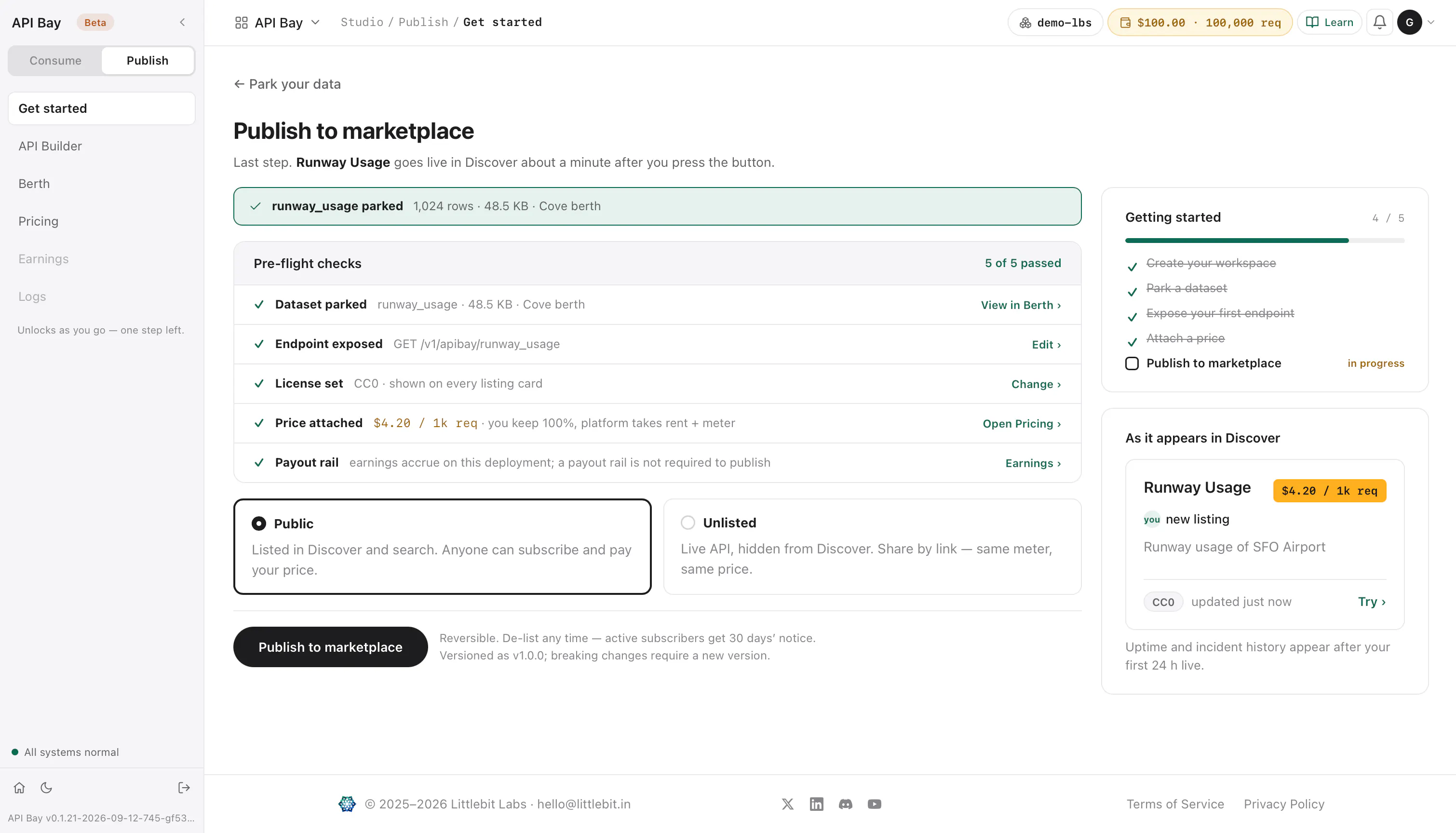Screen dimensions: 1456x833
Task: Expand the API Bay dropdown in the header
Action: 315,22
